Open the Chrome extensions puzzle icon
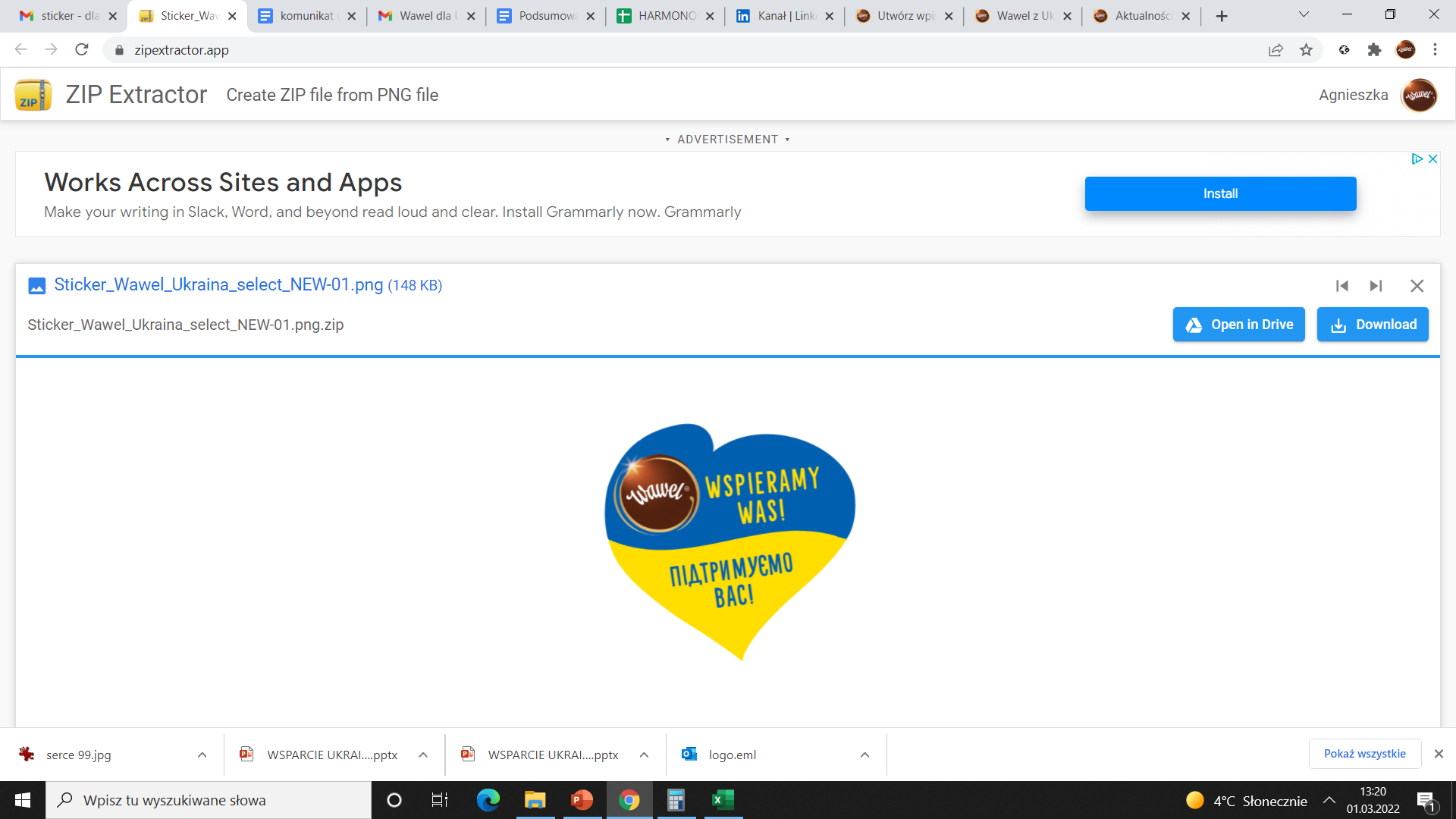 coord(1374,50)
